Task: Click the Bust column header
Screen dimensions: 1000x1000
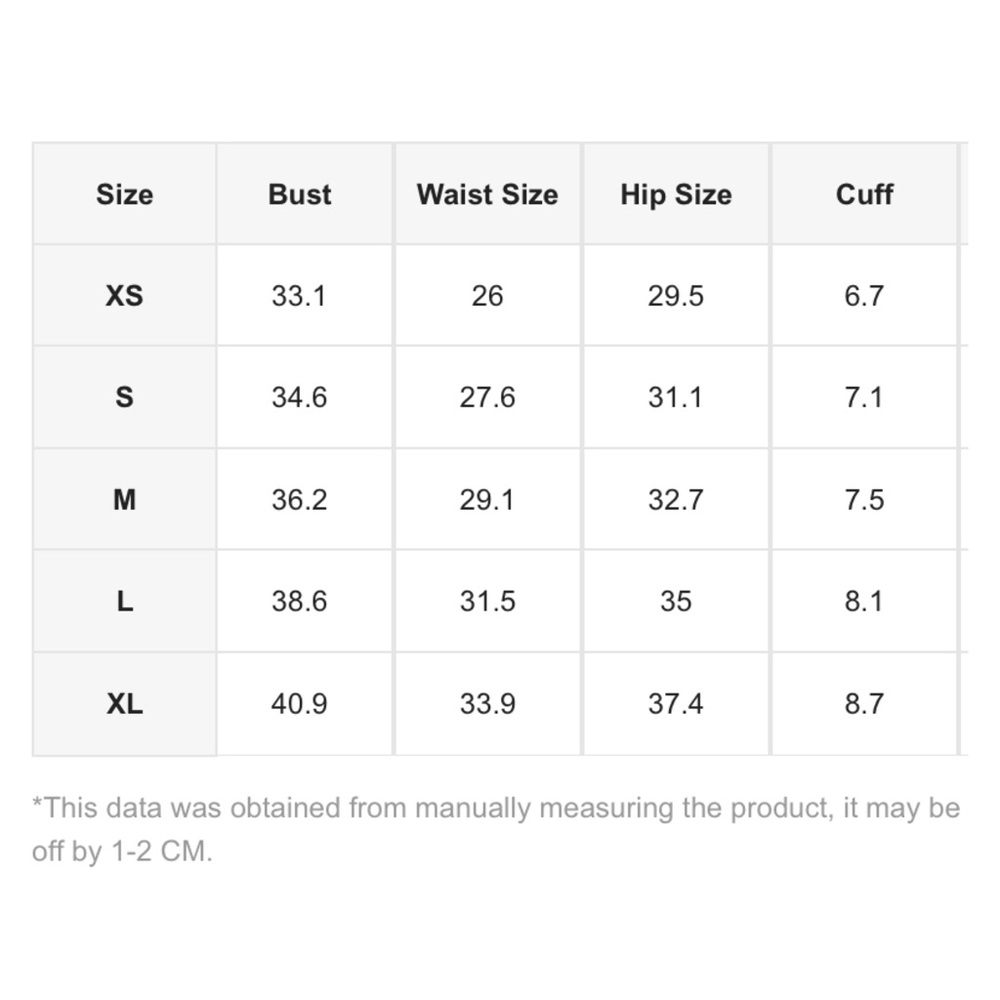Action: [299, 194]
